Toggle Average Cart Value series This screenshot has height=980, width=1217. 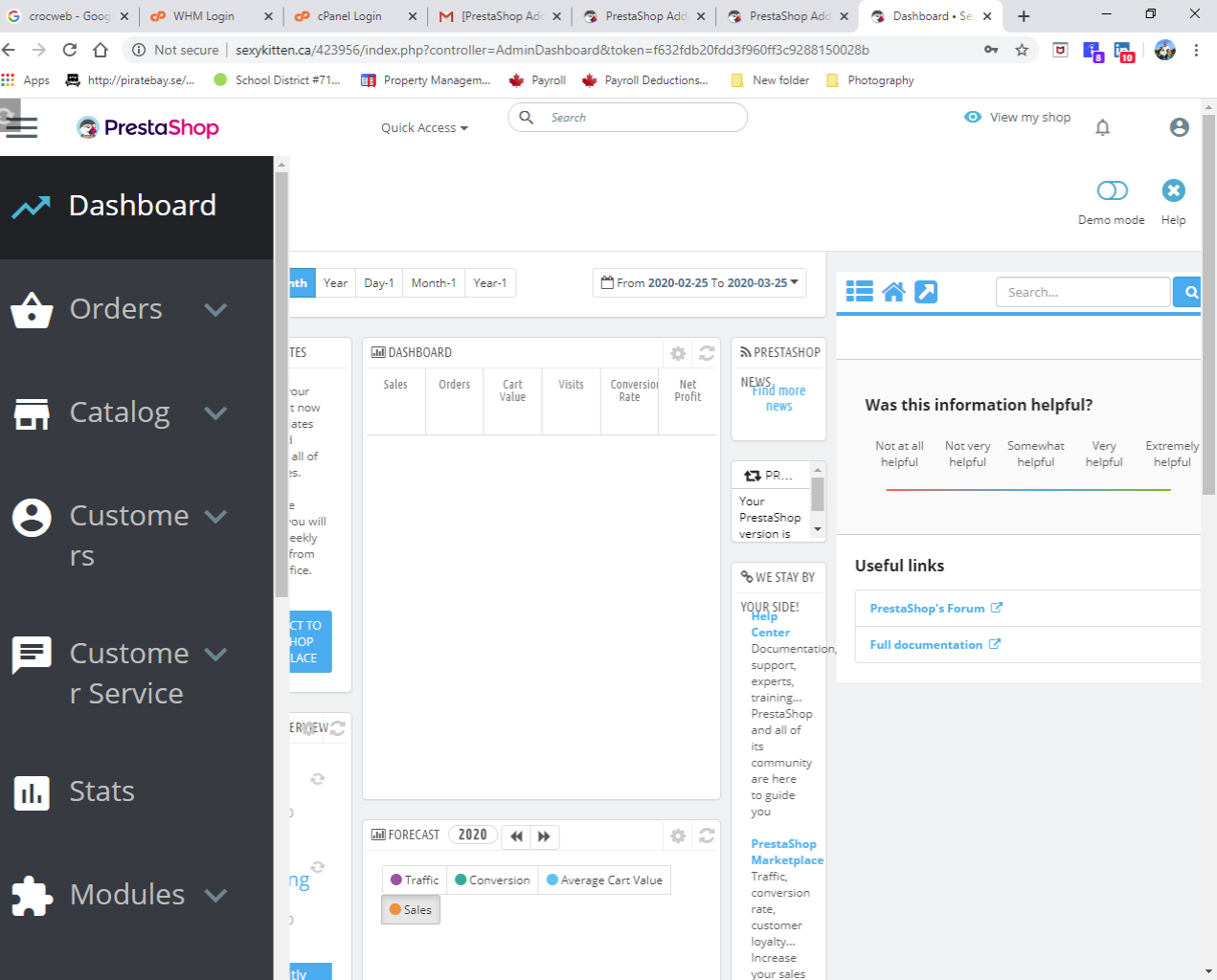click(x=604, y=880)
